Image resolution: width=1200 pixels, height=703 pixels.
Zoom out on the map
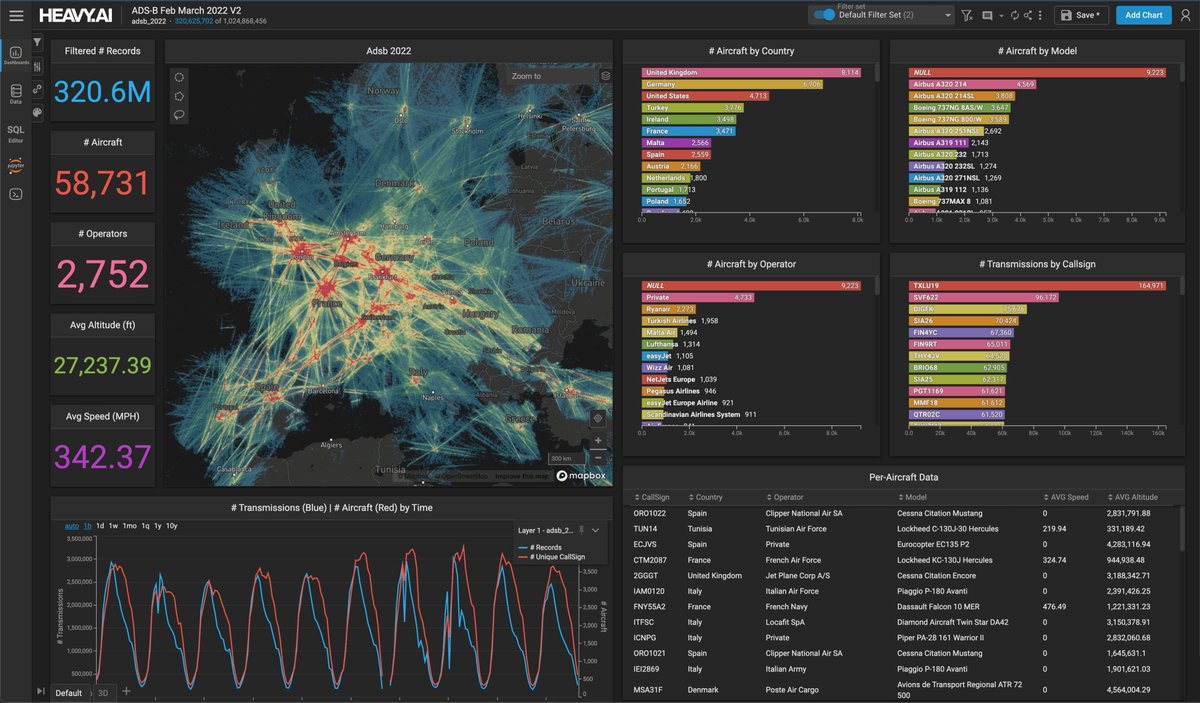tap(598, 459)
